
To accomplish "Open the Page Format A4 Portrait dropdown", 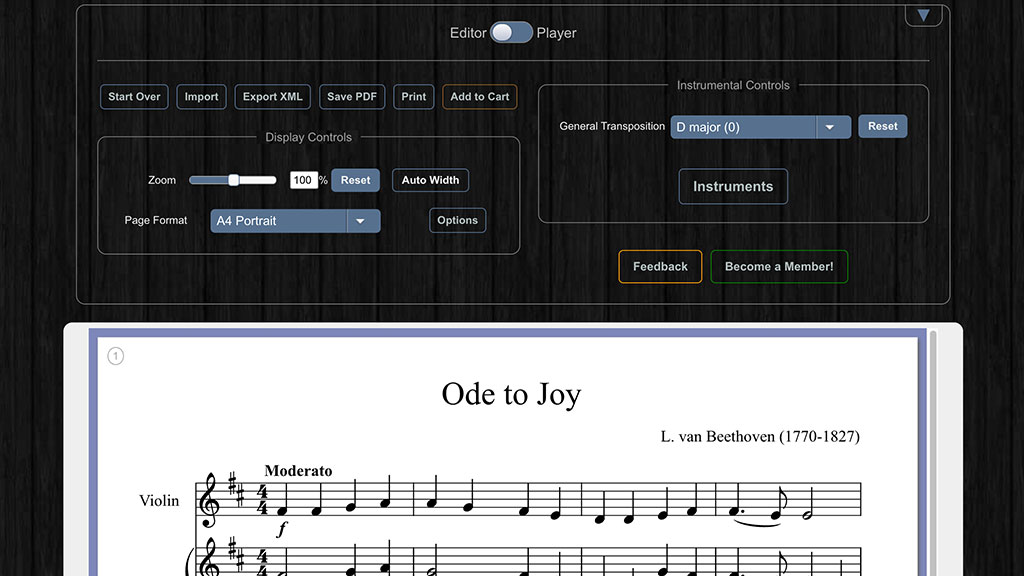I will pyautogui.click(x=295, y=221).
